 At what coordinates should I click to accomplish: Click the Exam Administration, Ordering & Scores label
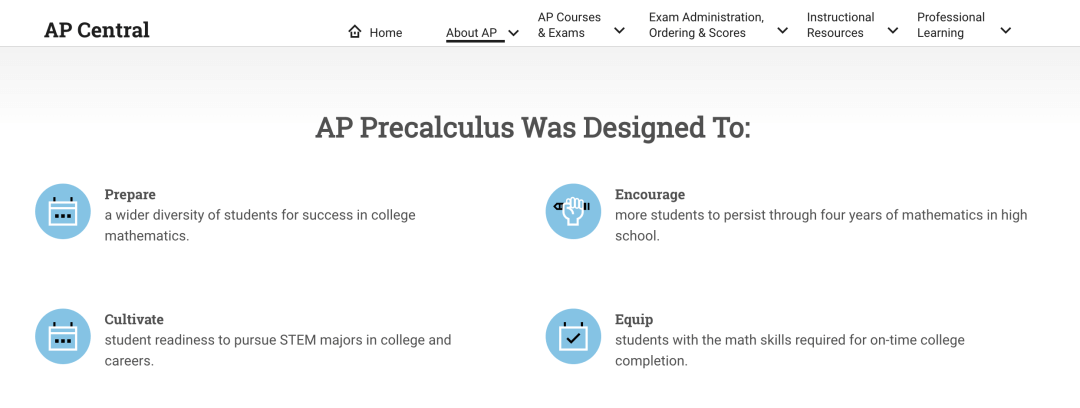tap(706, 25)
